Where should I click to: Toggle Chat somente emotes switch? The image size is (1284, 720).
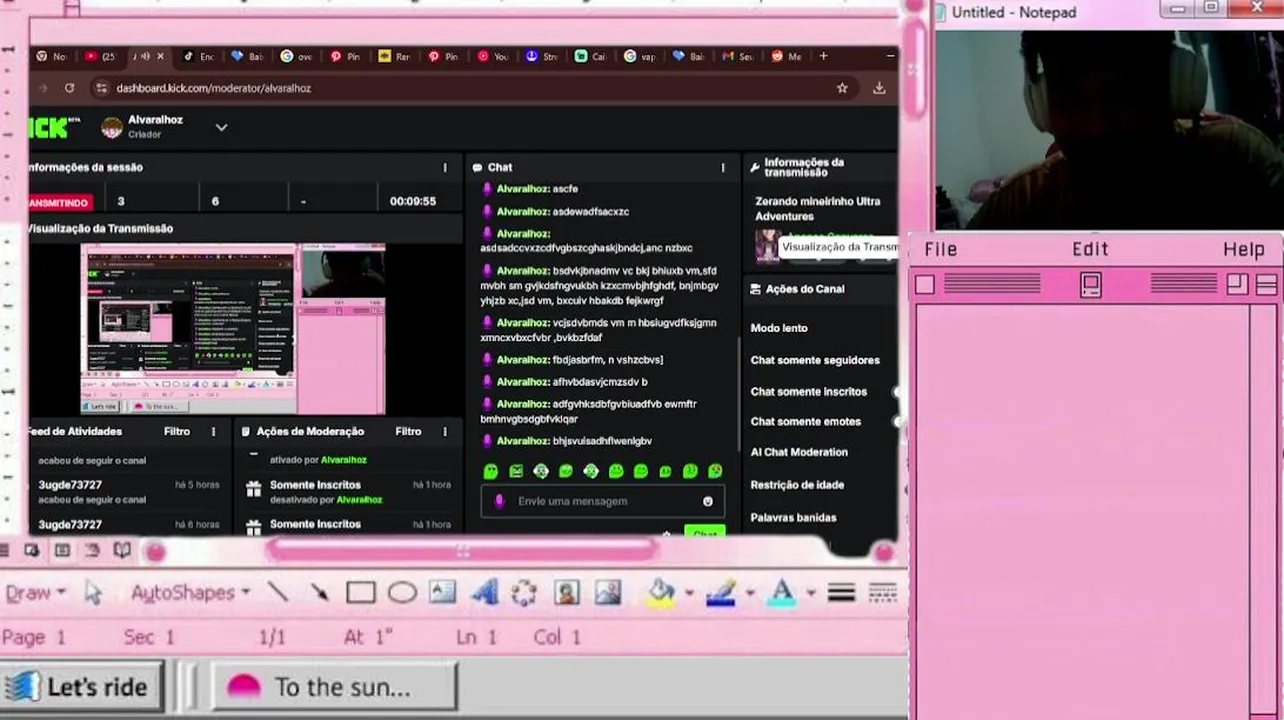(895, 422)
